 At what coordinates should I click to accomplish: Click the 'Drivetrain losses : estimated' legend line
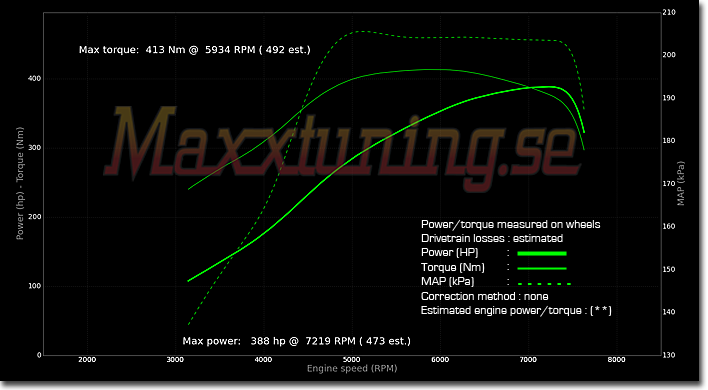pyautogui.click(x=492, y=238)
